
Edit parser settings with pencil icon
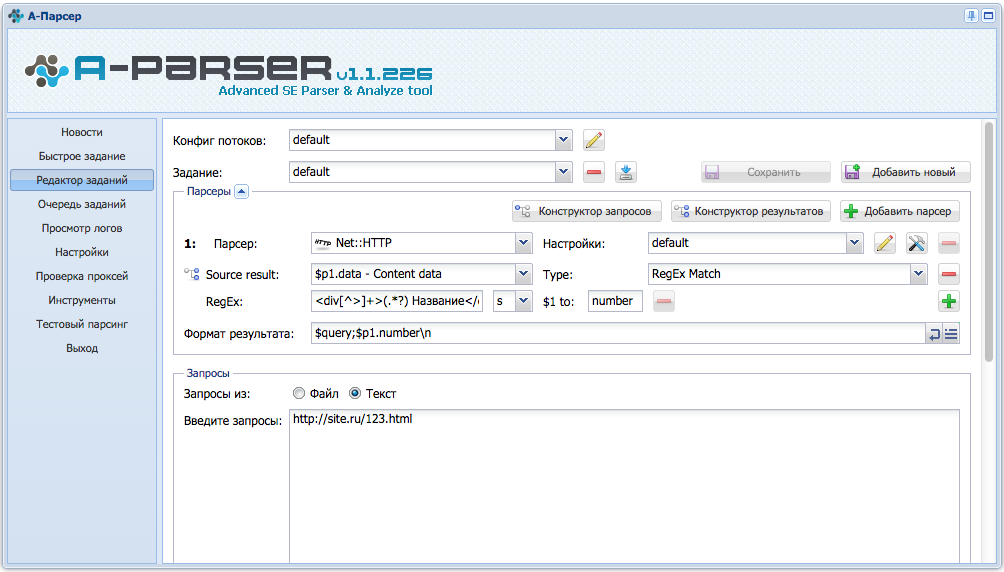click(x=884, y=243)
